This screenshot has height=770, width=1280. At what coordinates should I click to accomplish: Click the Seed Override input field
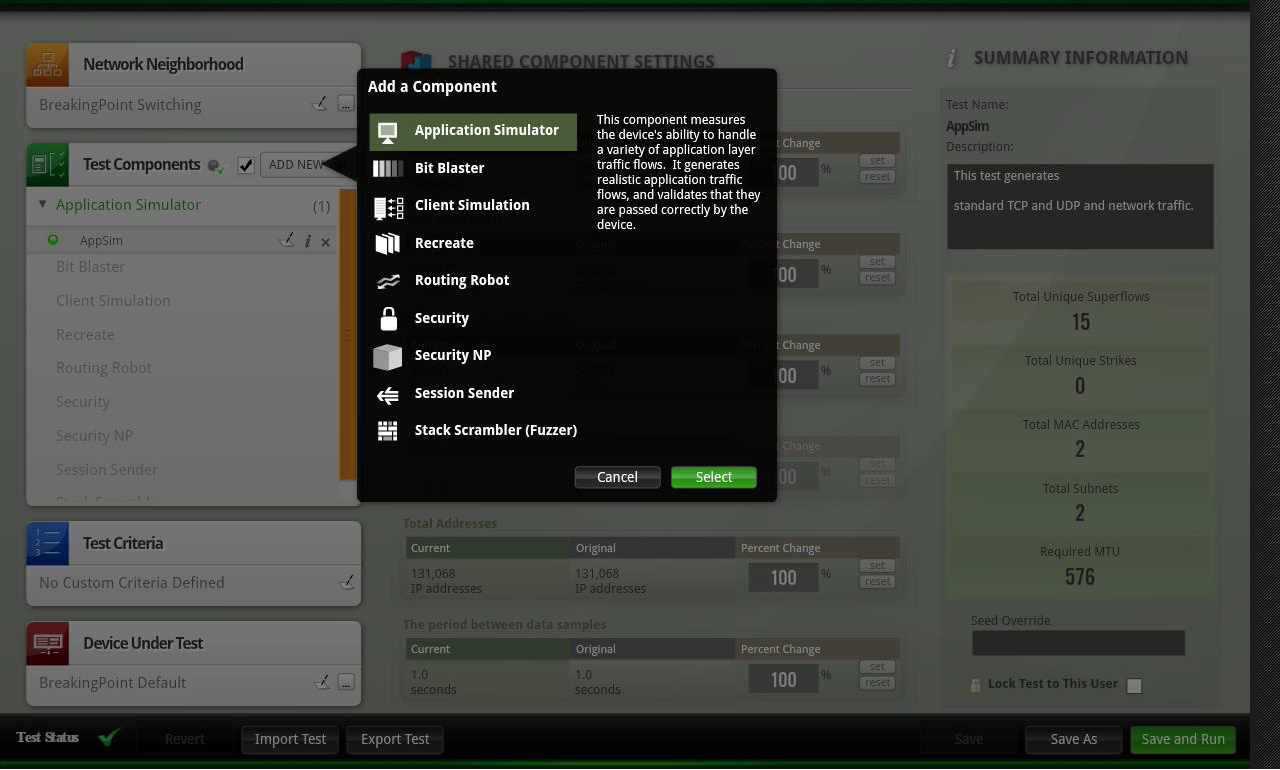(1078, 643)
